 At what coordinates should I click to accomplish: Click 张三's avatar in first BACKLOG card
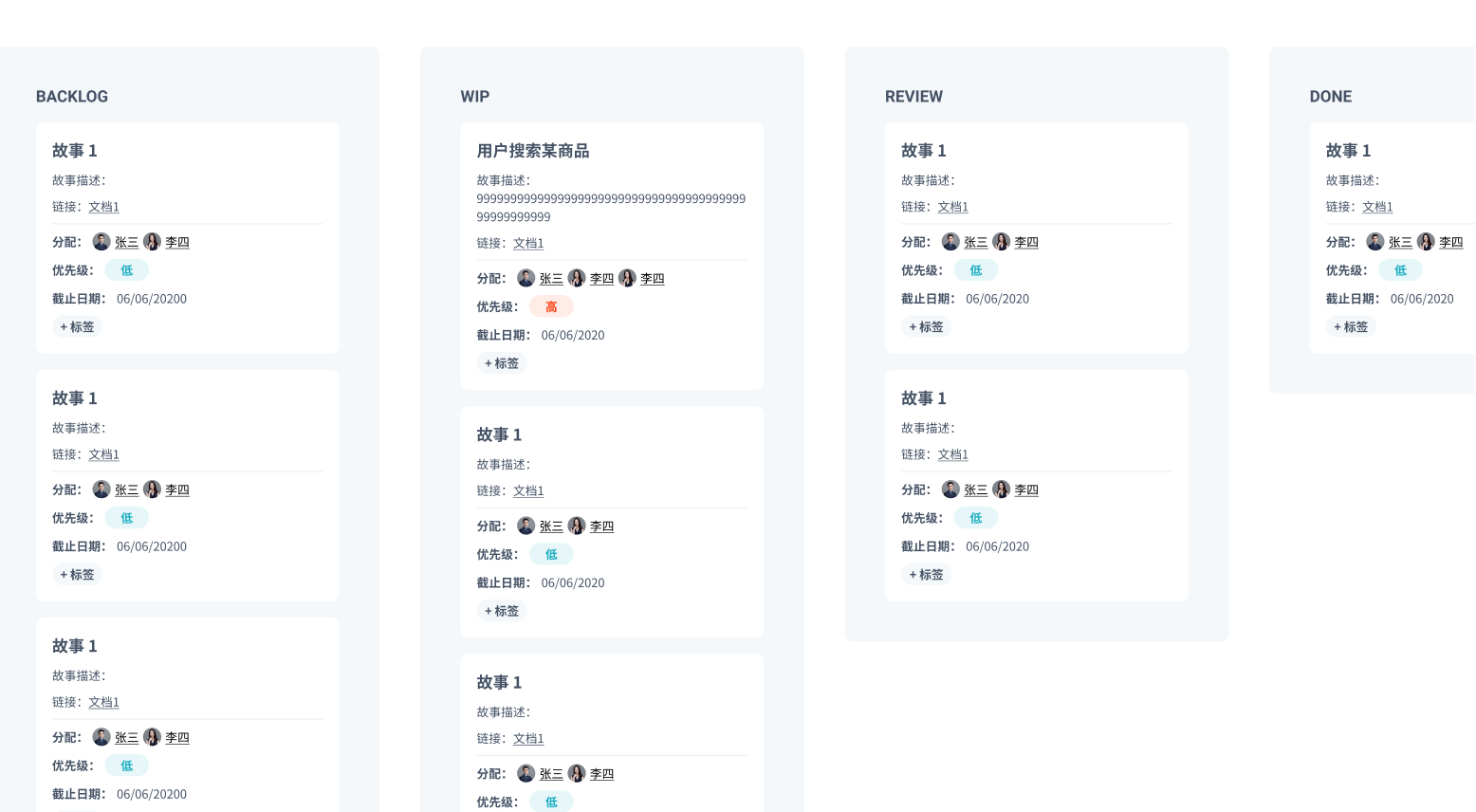coord(101,242)
